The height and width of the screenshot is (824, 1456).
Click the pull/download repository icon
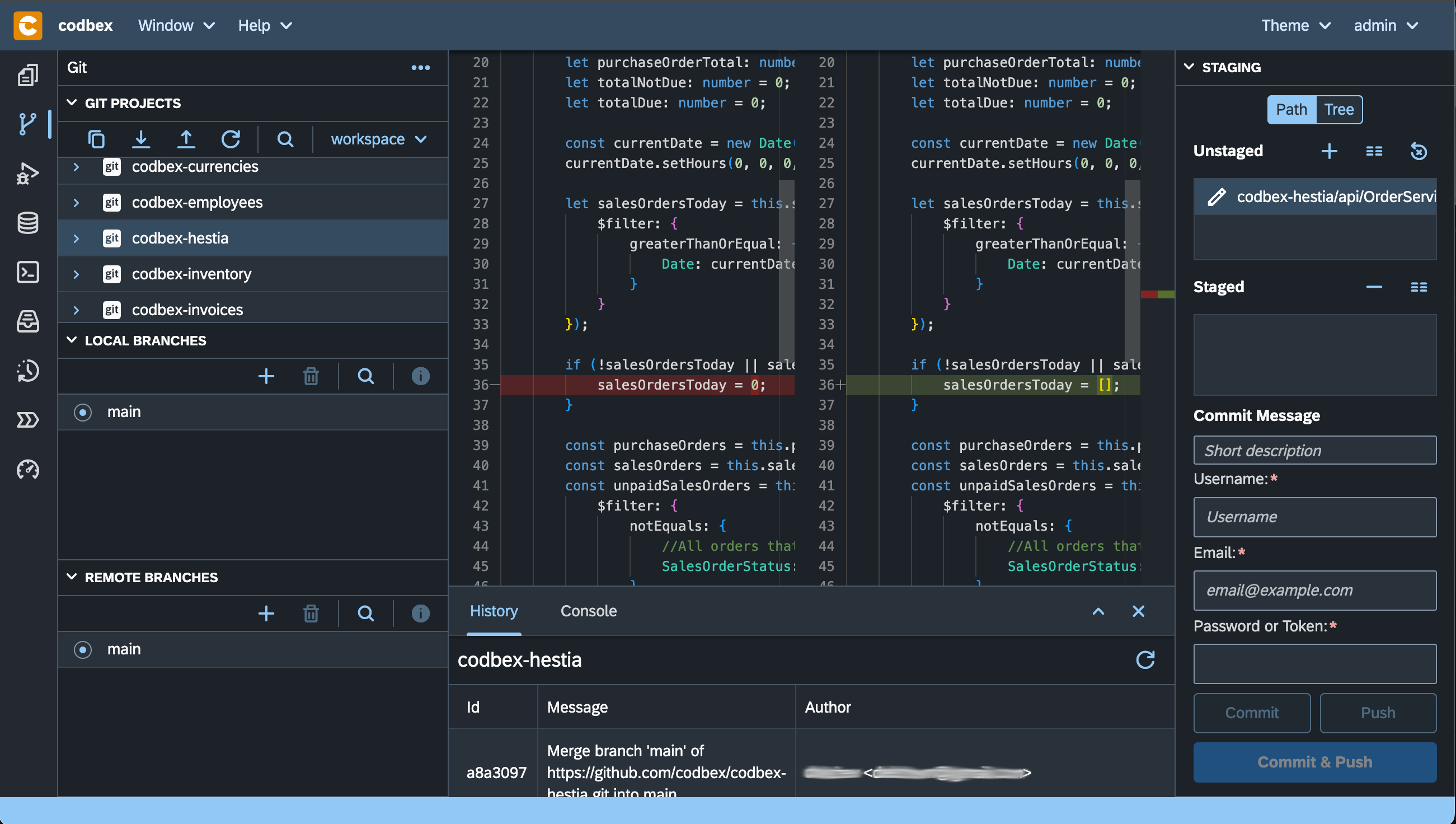tap(141, 138)
